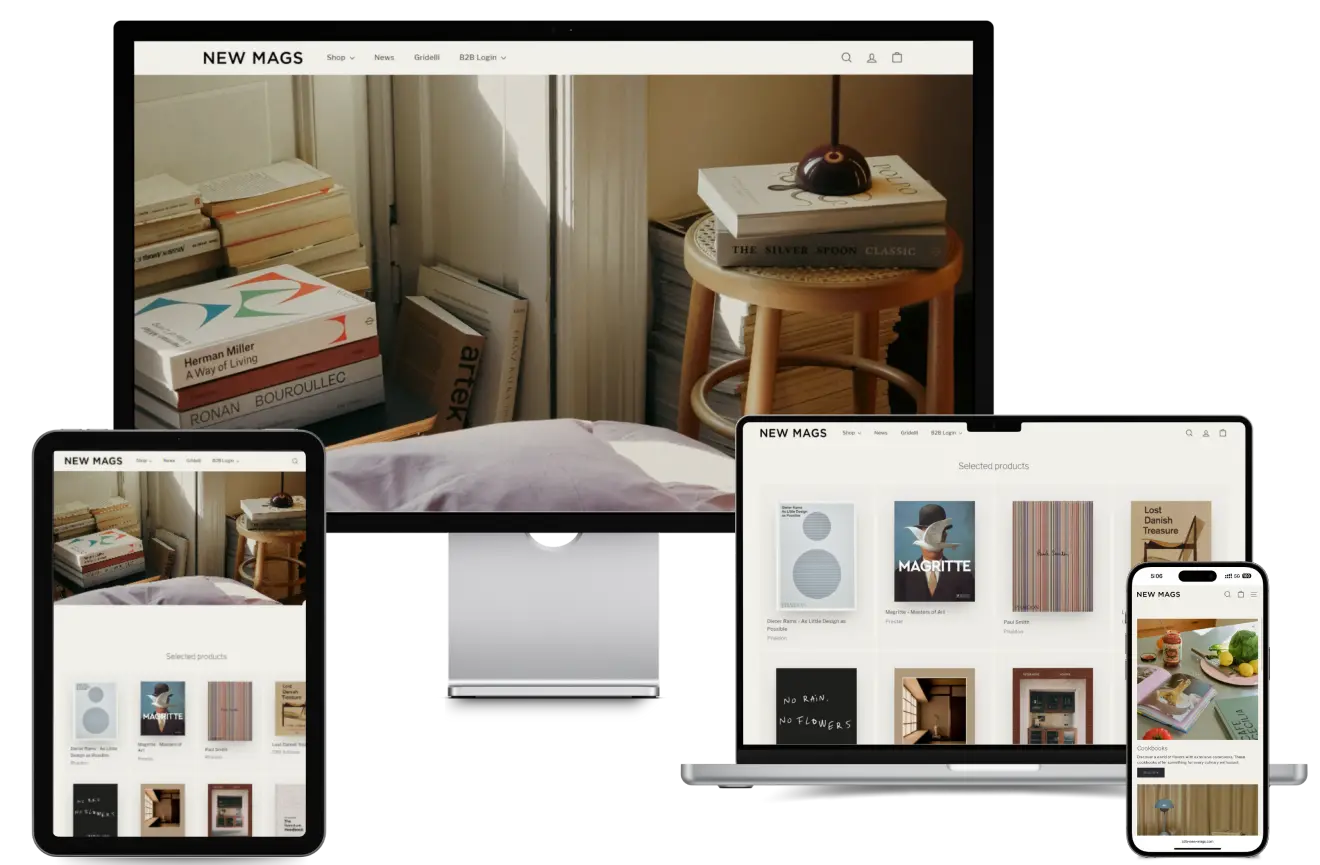The image size is (1320, 865).
Task: Expand the B2B Login dropdown on the desktop monitor
Action: (x=483, y=58)
